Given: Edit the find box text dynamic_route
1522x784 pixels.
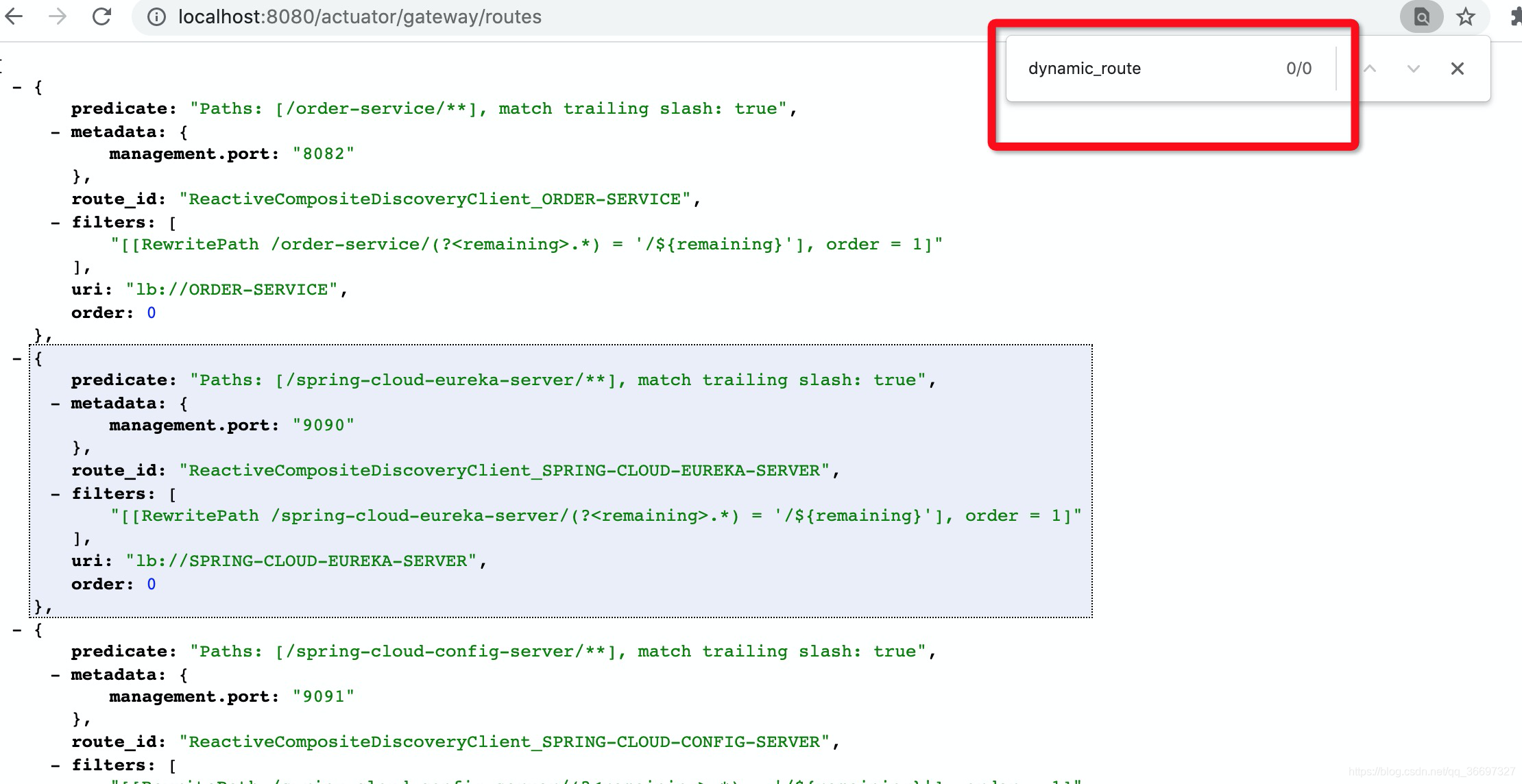Looking at the screenshot, I should [x=1085, y=69].
